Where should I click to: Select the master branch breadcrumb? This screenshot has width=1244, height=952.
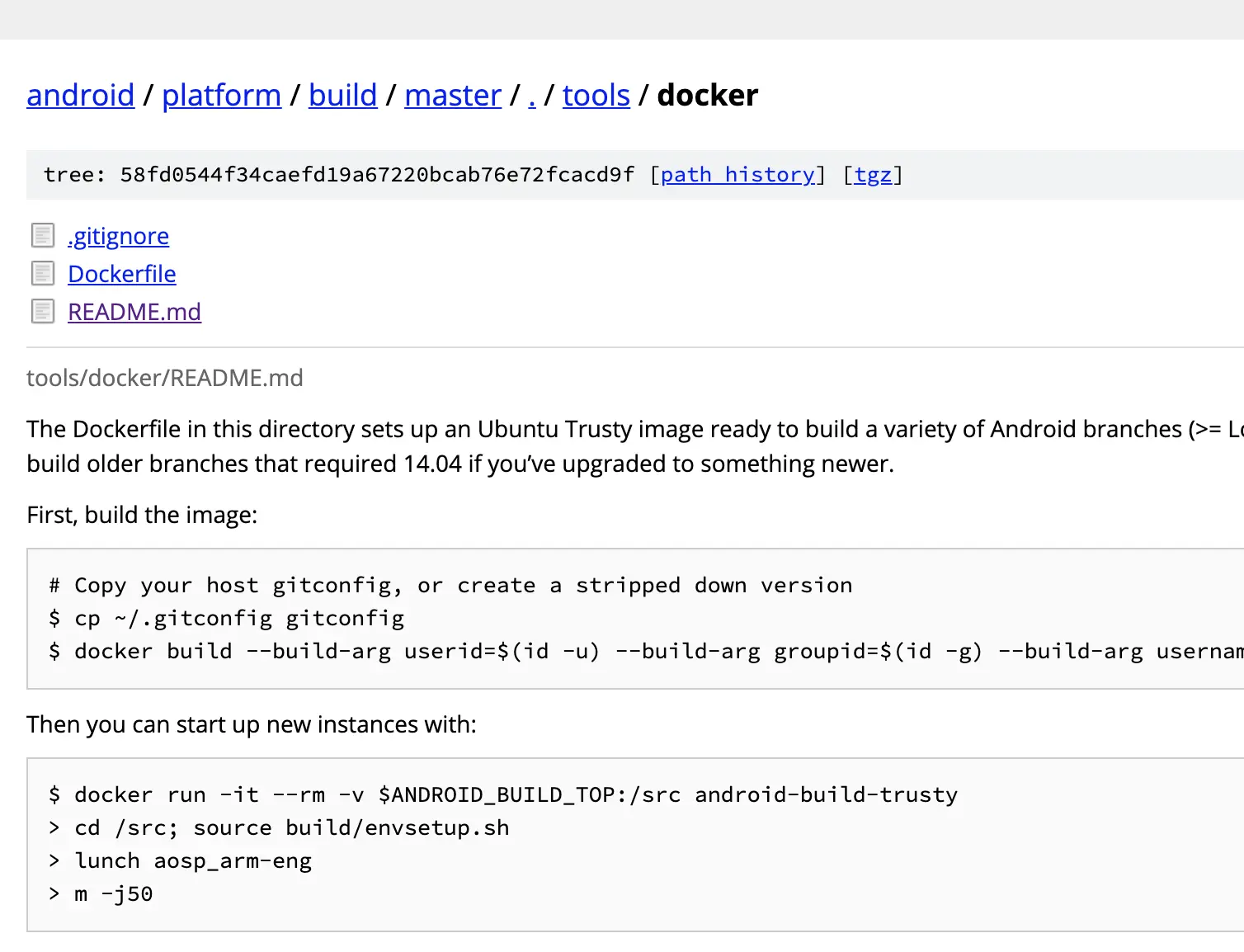tap(453, 96)
